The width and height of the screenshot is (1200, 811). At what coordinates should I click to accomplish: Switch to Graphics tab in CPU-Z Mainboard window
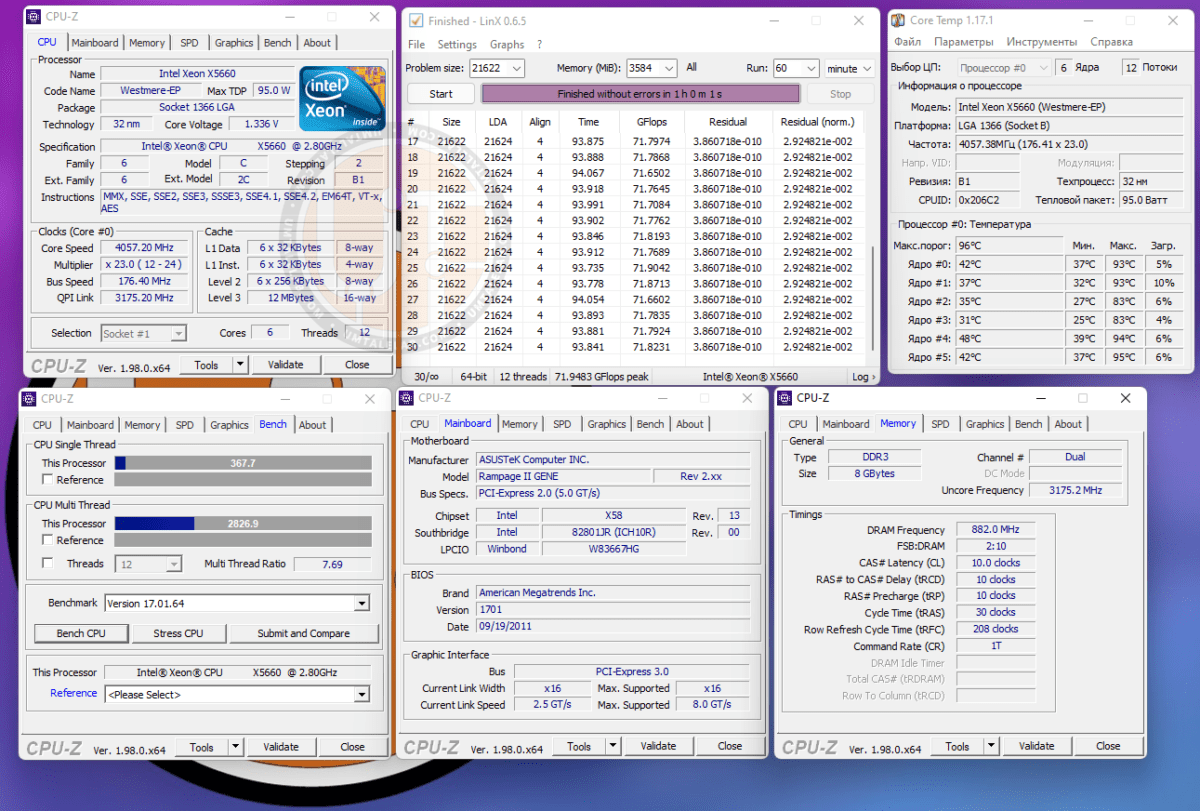click(607, 424)
